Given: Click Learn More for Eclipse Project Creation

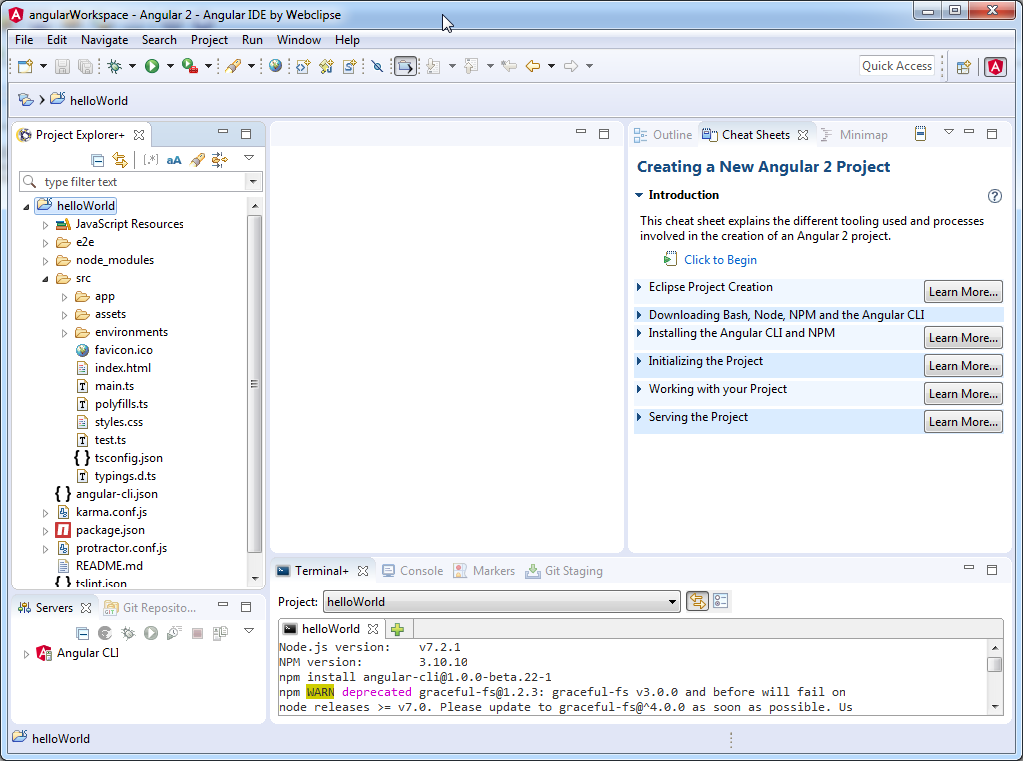Looking at the screenshot, I should point(963,292).
